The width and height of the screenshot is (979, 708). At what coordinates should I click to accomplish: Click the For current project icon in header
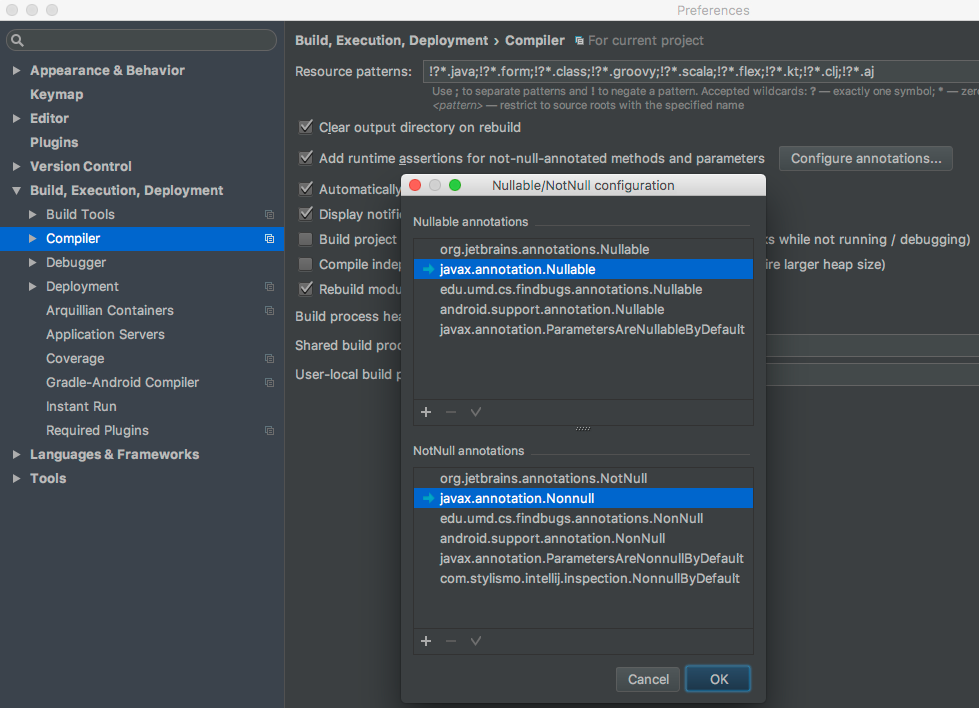(579, 41)
